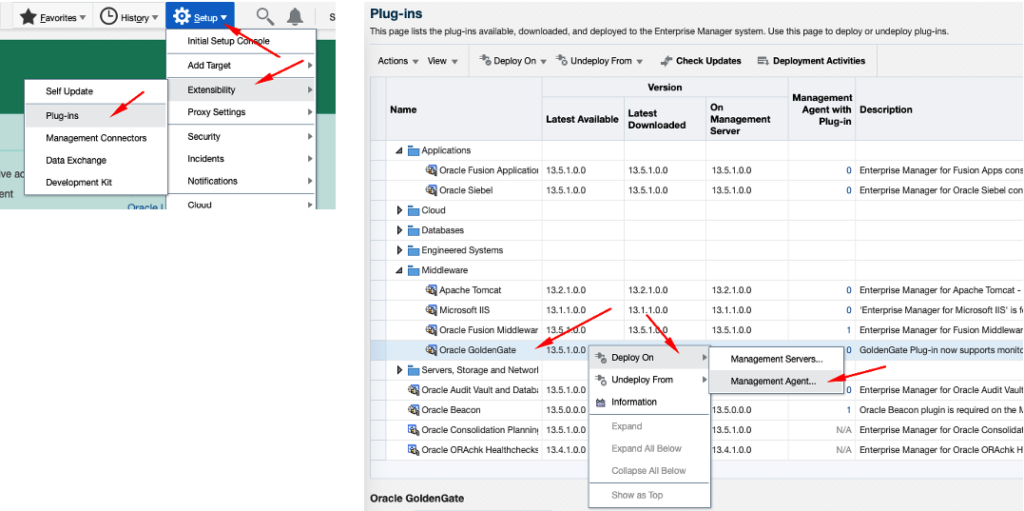Open the Notifications submenu
Viewport: 1024px width, 511px height.
242,181
